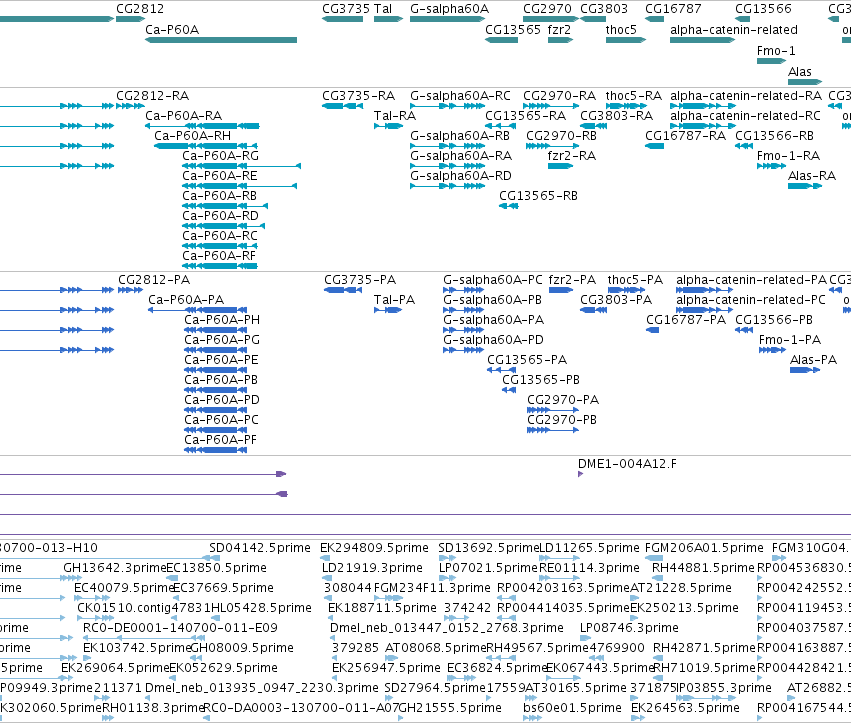Click the G-salpha60A-RB transcript label
Screen dimensions: 851x723
point(460,136)
